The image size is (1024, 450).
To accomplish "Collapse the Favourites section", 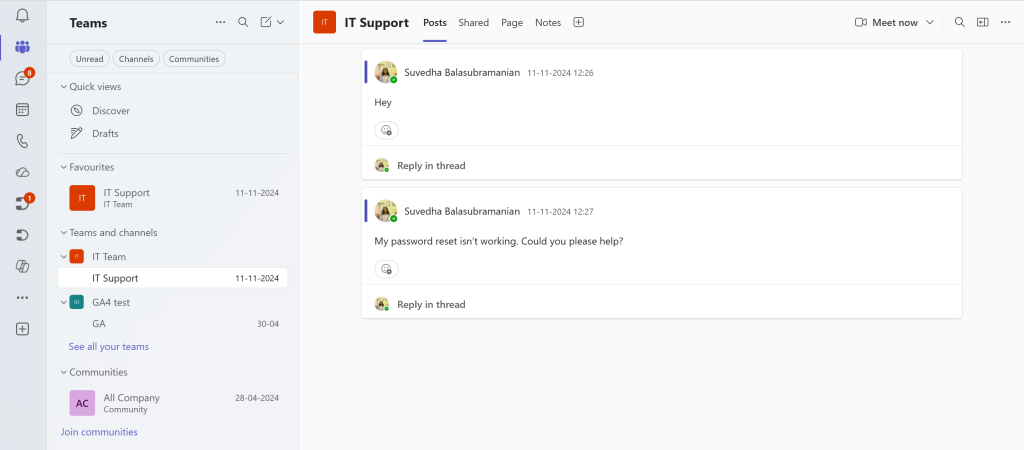I will [64, 167].
